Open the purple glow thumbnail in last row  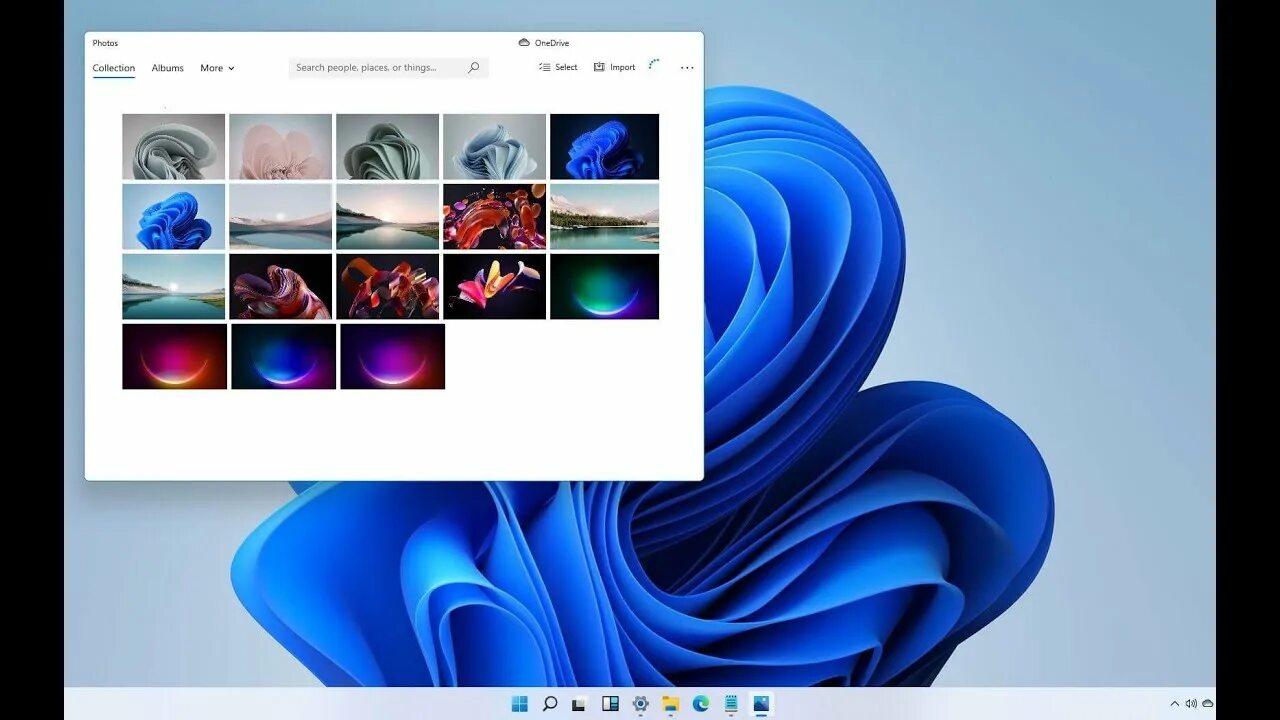393,356
